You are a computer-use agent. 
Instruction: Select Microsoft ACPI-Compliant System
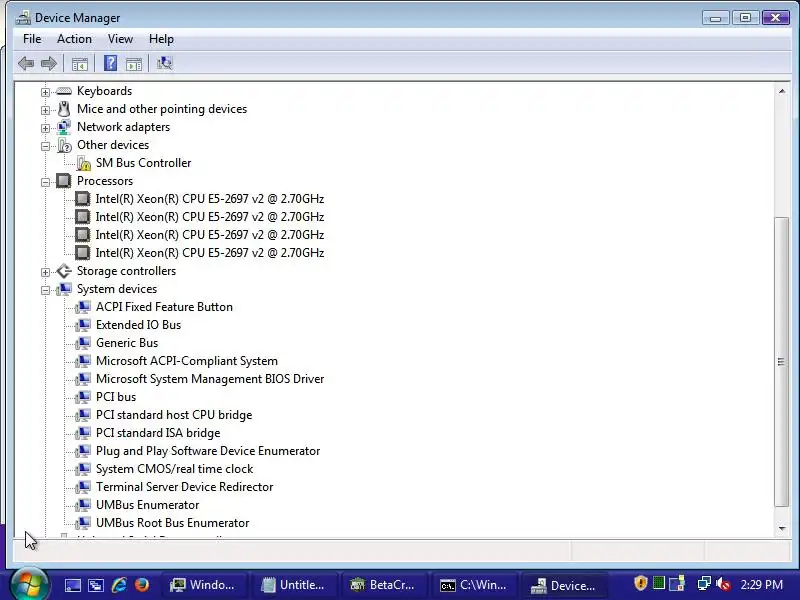coord(187,361)
